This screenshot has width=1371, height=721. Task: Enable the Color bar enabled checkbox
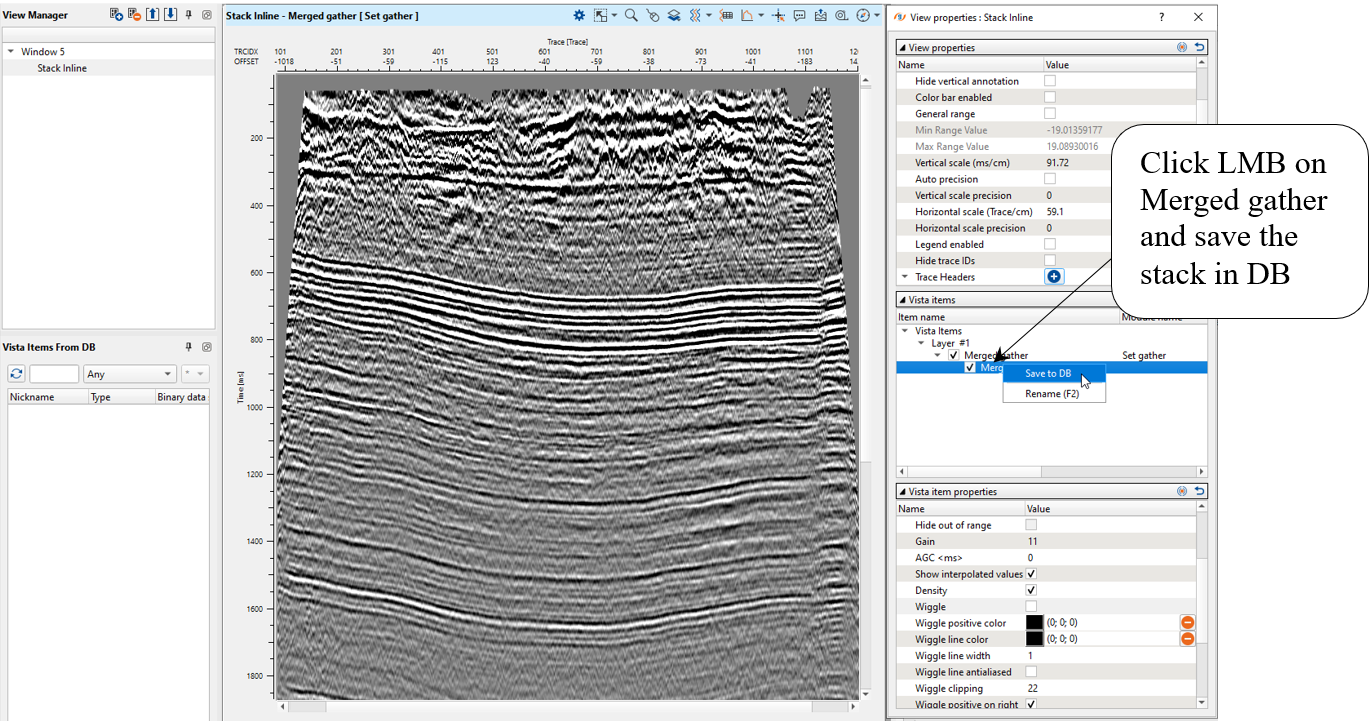point(1050,98)
